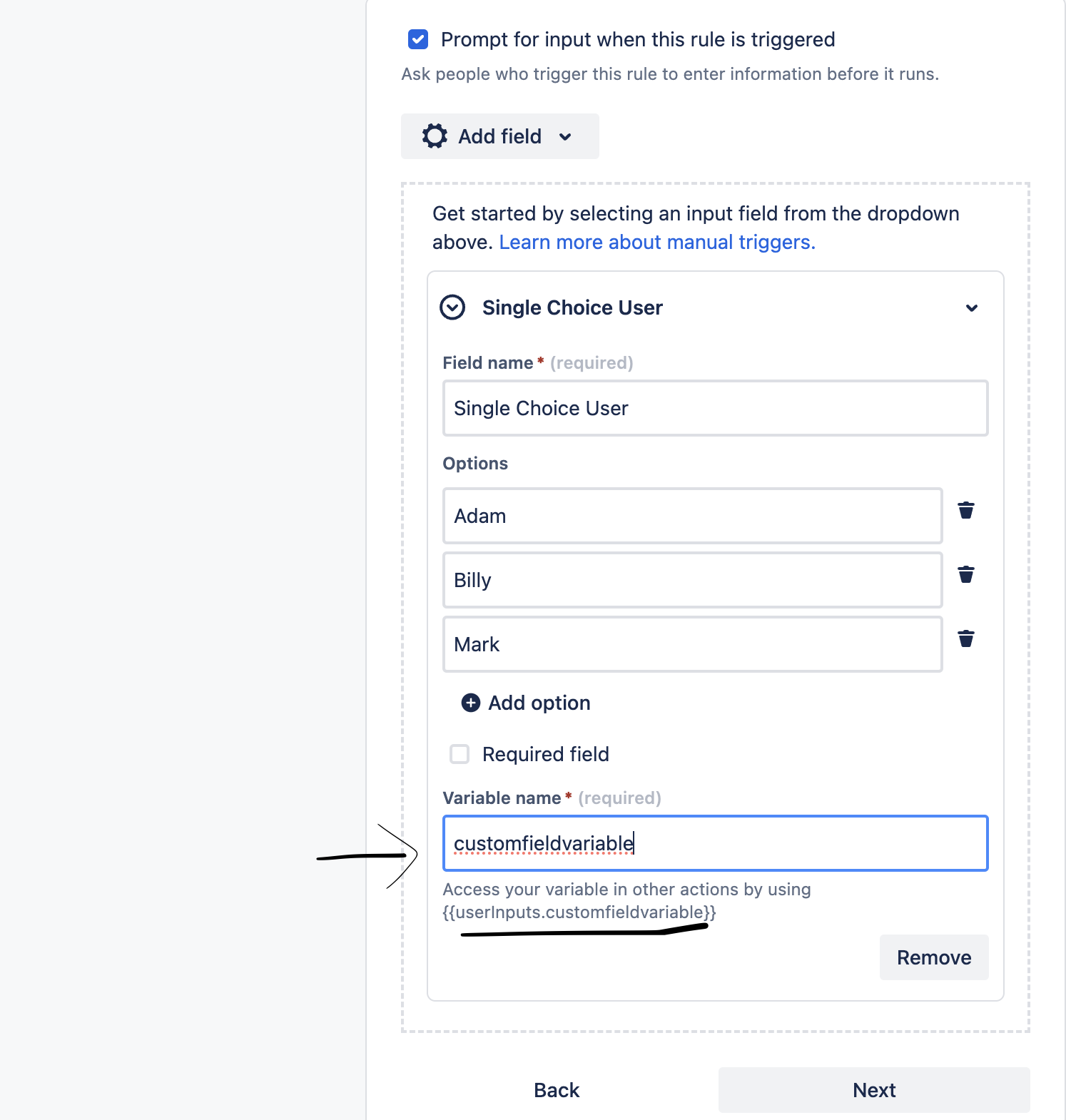
Task: Click the circled chevron icon beside Single Choice User
Action: click(452, 307)
